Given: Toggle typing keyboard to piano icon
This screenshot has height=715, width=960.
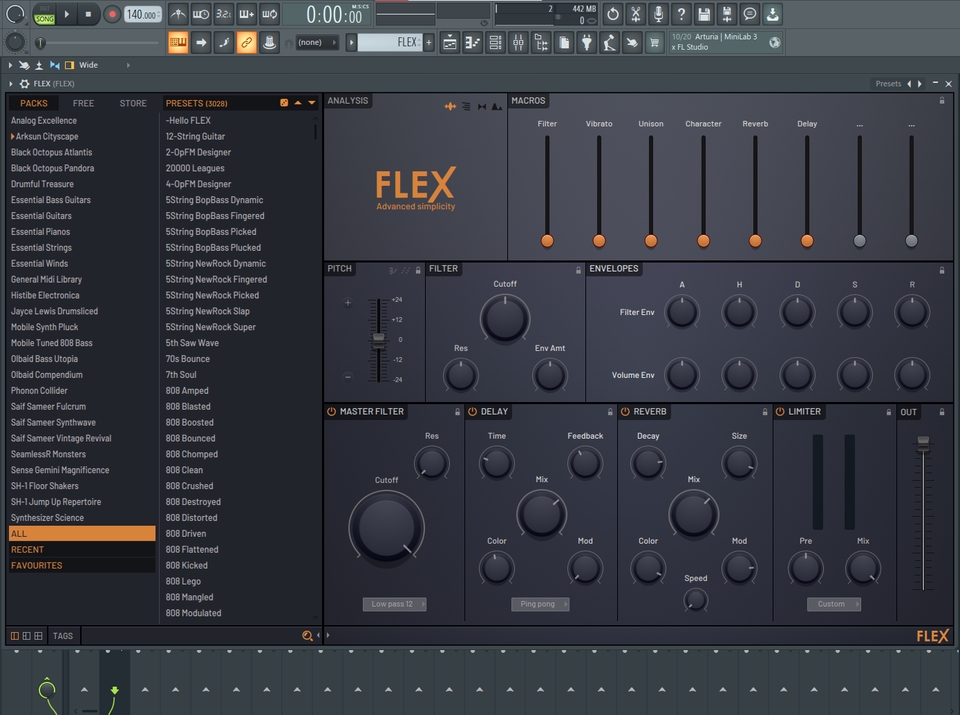Looking at the screenshot, I should coord(178,42).
